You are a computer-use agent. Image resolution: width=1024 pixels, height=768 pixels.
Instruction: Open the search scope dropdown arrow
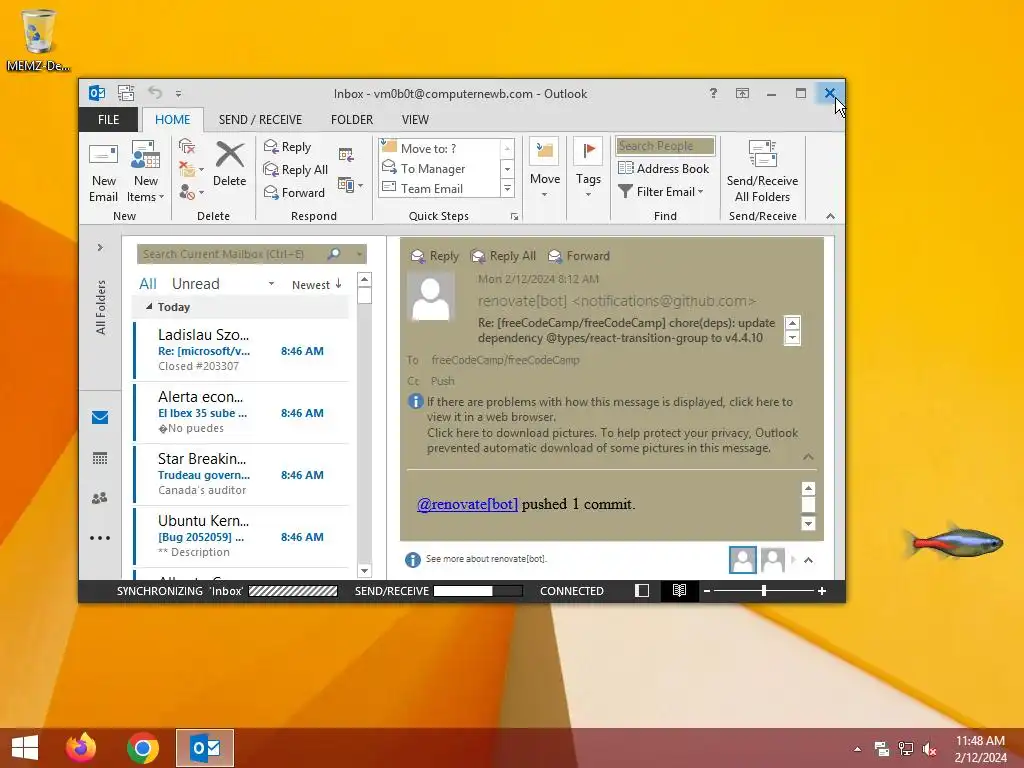359,254
